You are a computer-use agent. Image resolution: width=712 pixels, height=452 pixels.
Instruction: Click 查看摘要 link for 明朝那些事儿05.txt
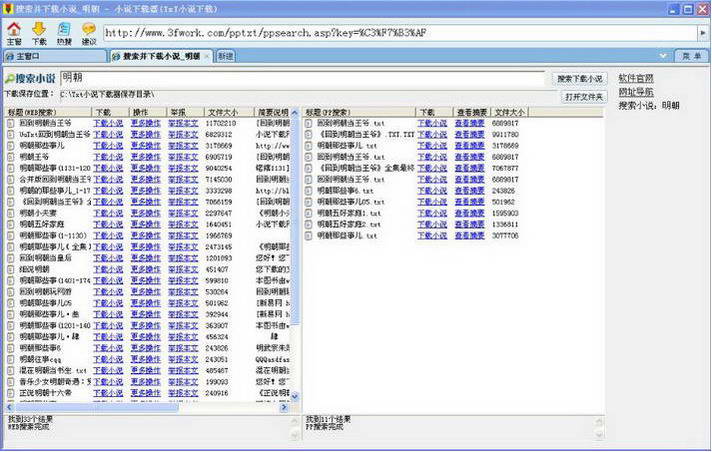click(x=470, y=202)
